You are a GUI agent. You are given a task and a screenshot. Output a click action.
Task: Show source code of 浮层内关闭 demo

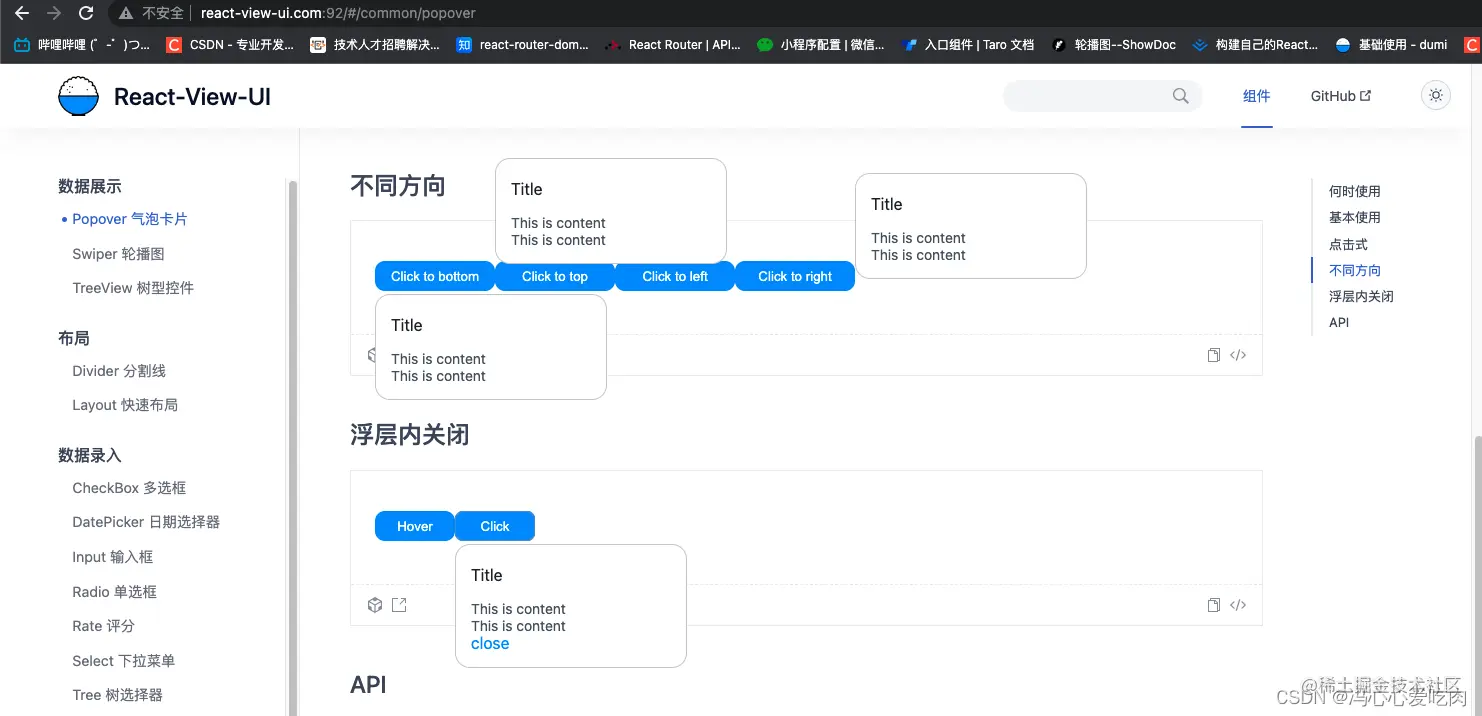coord(1238,605)
